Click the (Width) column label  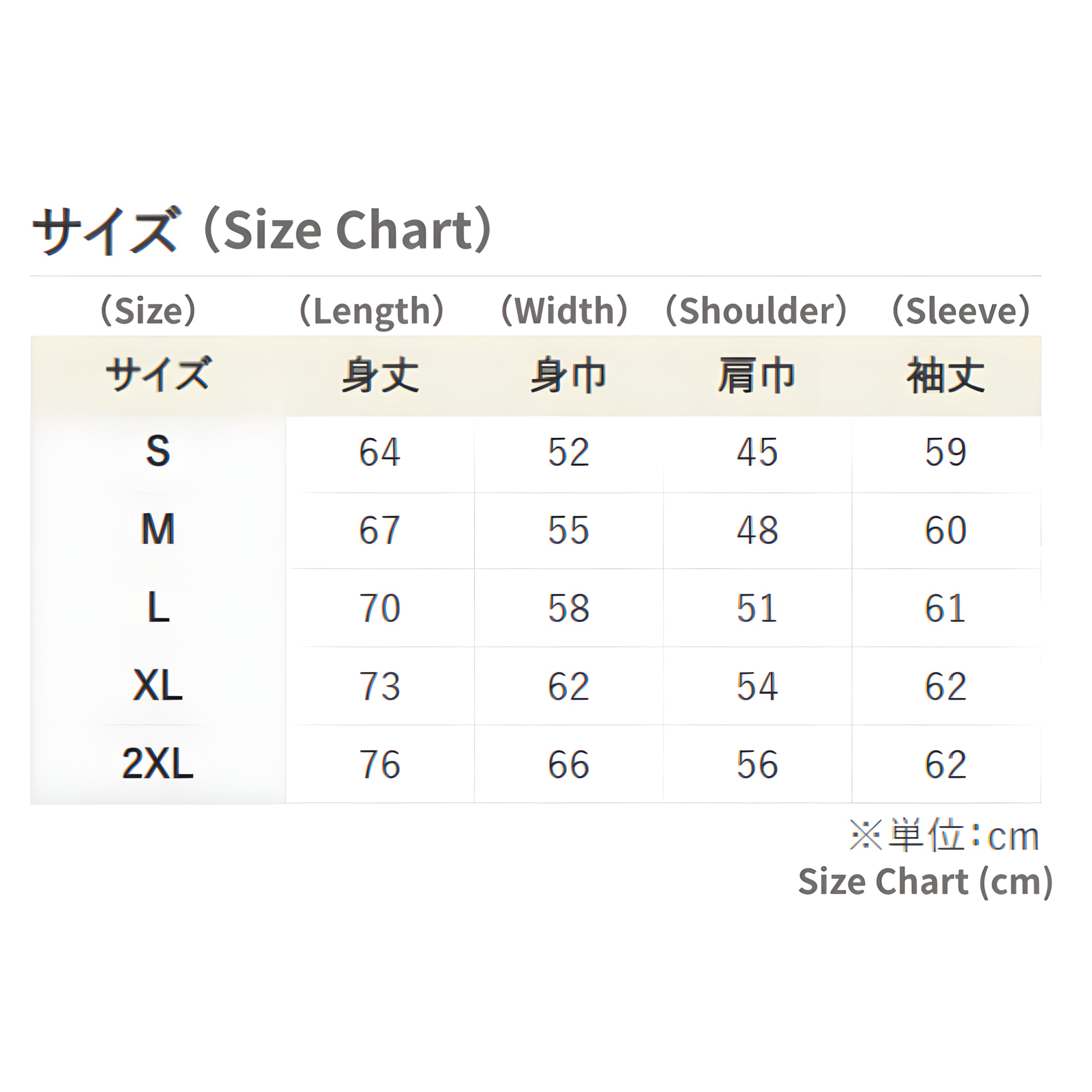click(x=565, y=310)
